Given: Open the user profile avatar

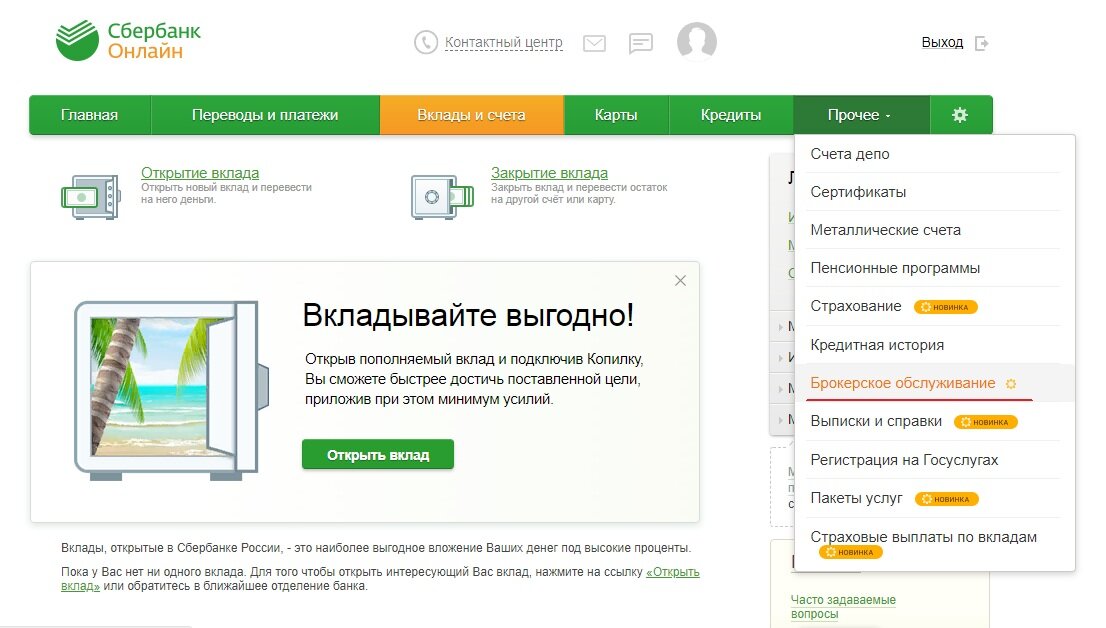Looking at the screenshot, I should tap(697, 41).
